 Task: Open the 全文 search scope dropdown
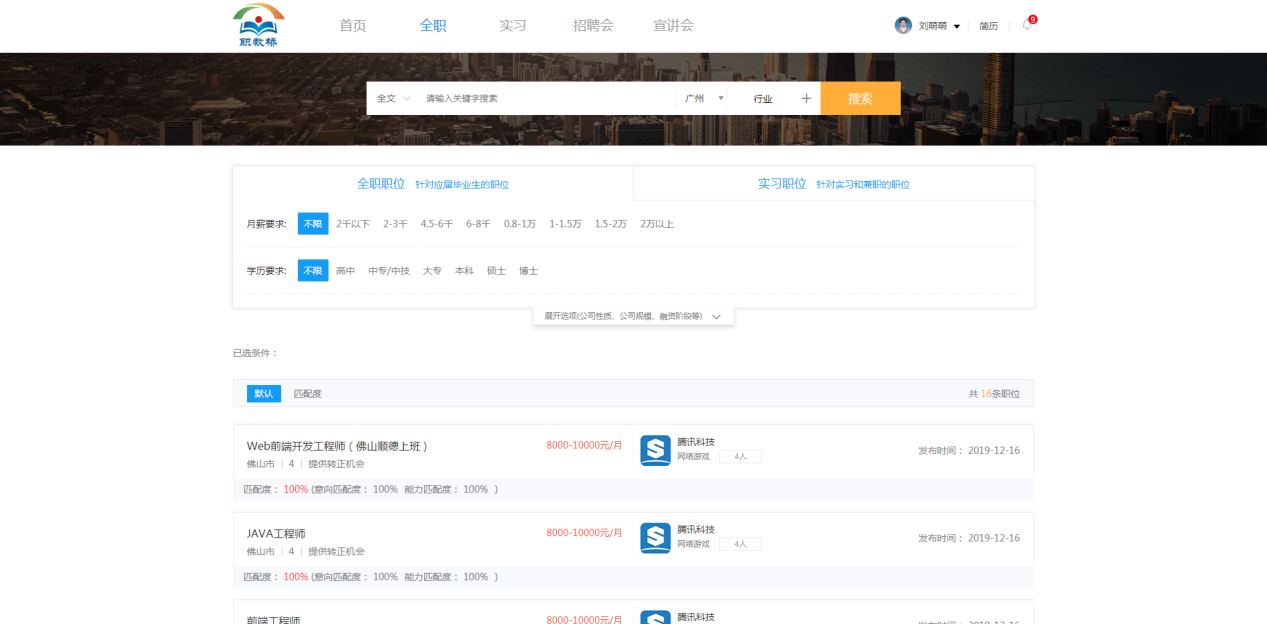coord(393,99)
